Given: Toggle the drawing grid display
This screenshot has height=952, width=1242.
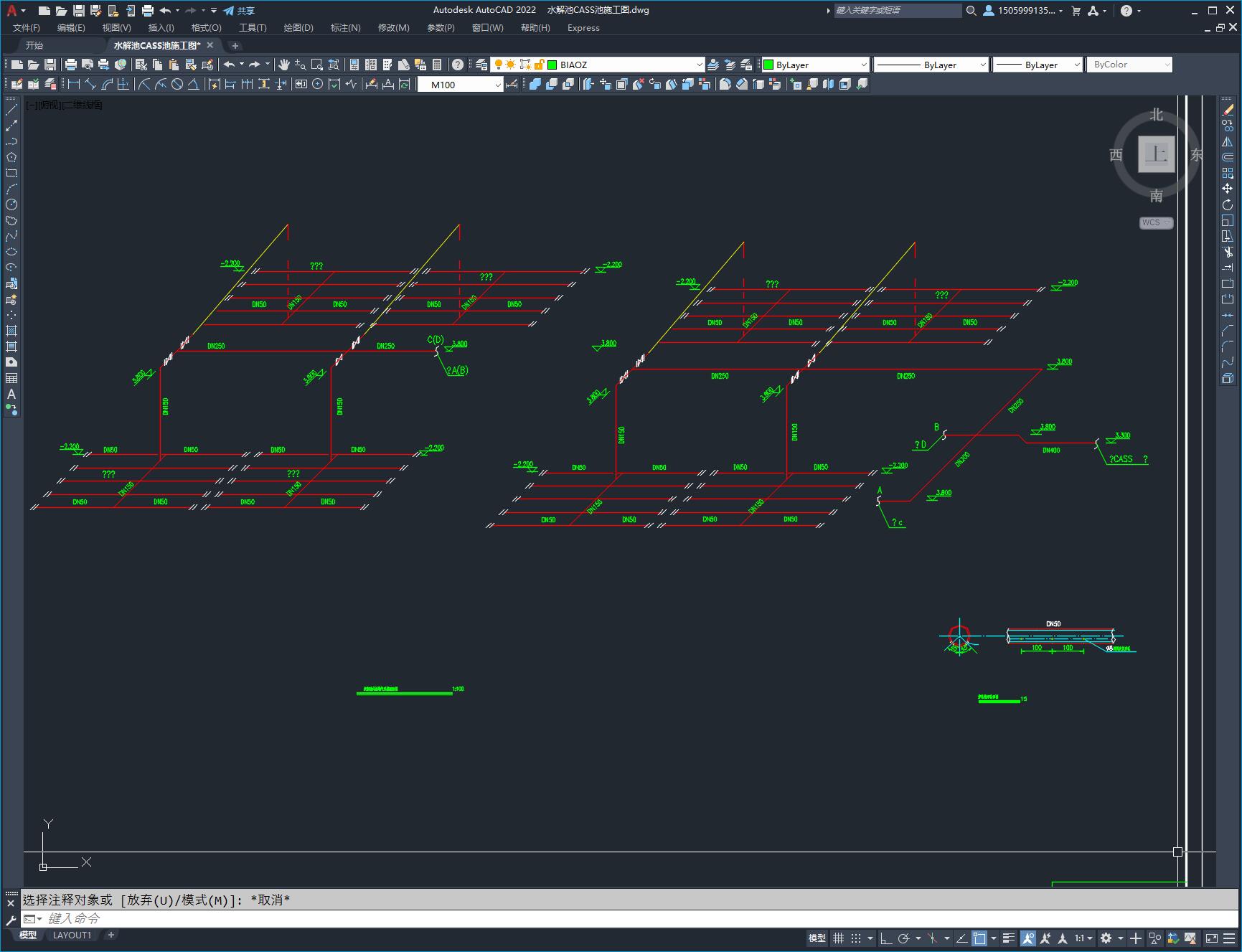Looking at the screenshot, I should (838, 938).
